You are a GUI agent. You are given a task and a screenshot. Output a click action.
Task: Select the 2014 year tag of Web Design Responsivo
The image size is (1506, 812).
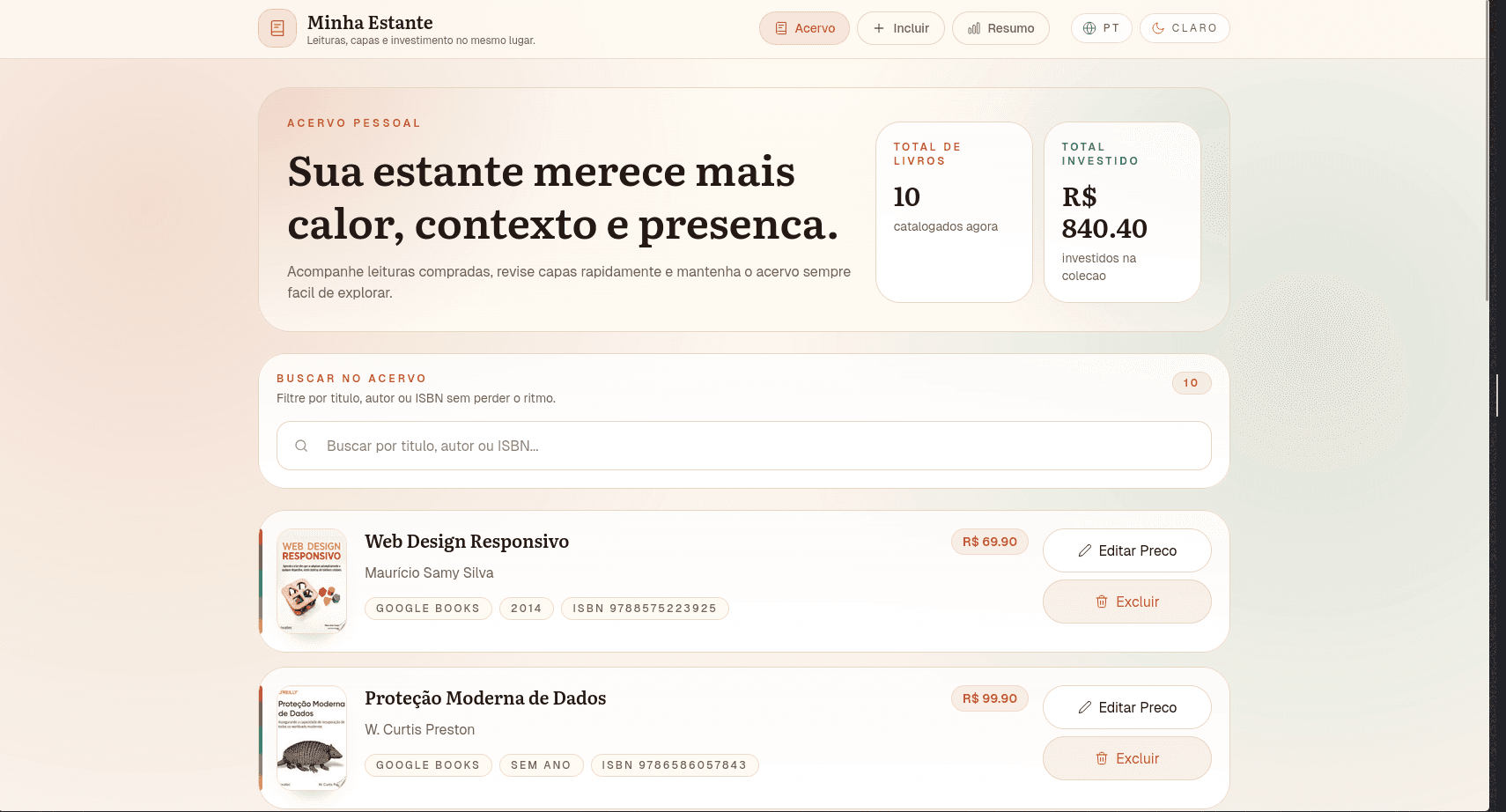coord(526,608)
